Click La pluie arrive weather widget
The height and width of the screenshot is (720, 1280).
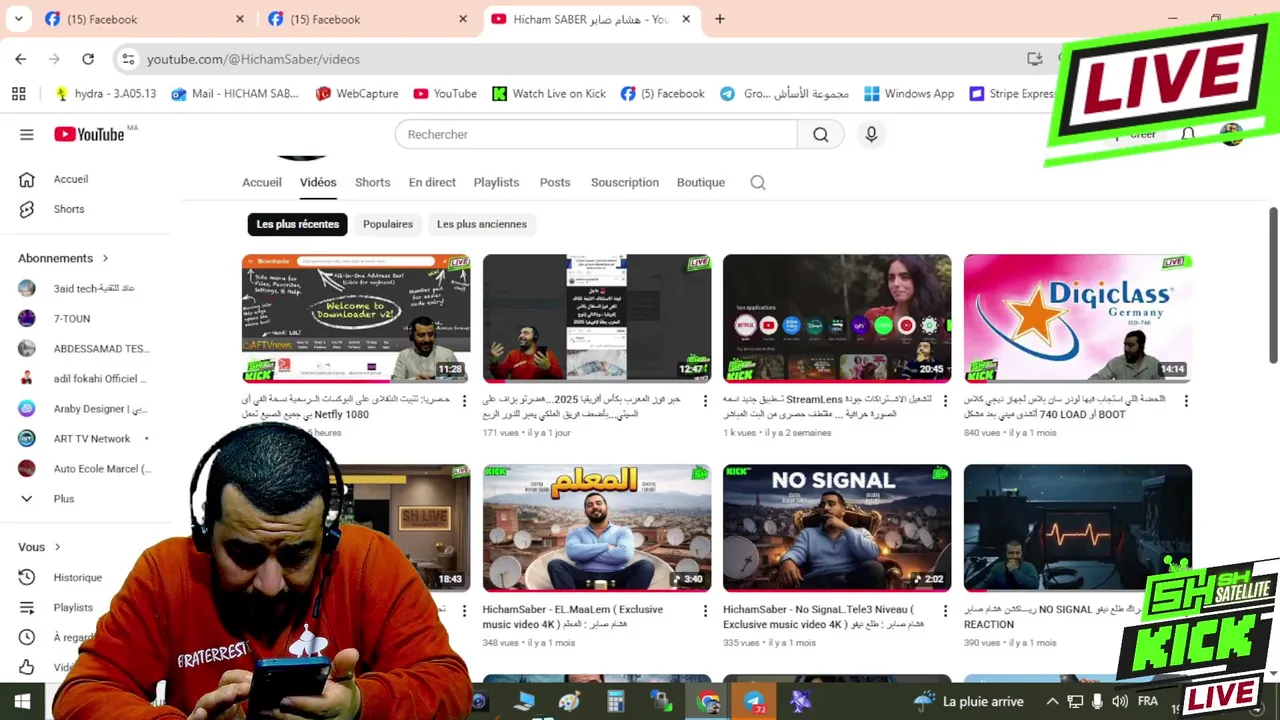[968, 702]
